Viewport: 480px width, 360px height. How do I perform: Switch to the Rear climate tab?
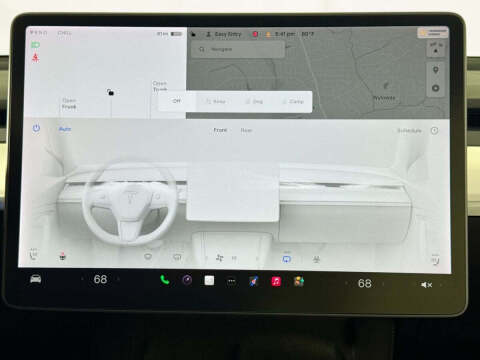[x=246, y=130]
